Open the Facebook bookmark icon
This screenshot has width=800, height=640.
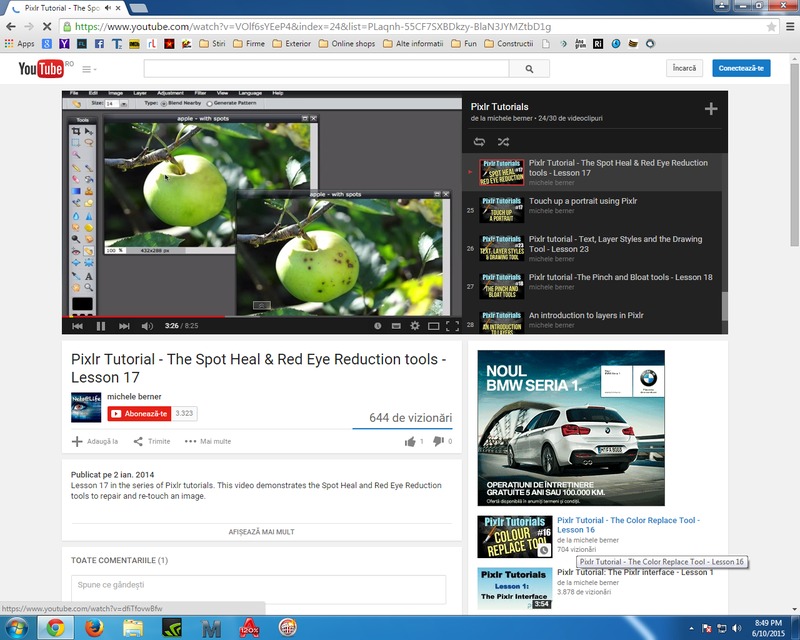pyautogui.click(x=99, y=44)
